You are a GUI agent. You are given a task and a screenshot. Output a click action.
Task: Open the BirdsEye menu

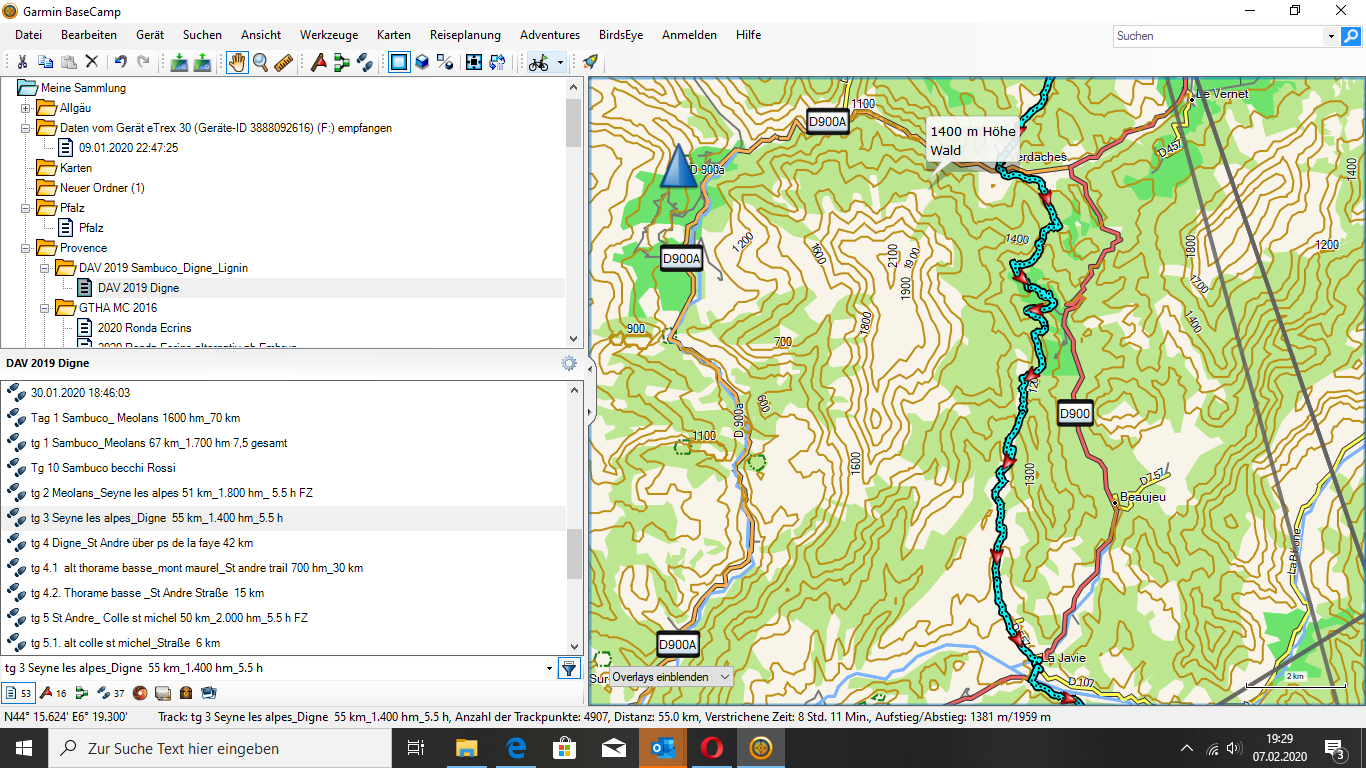[621, 35]
